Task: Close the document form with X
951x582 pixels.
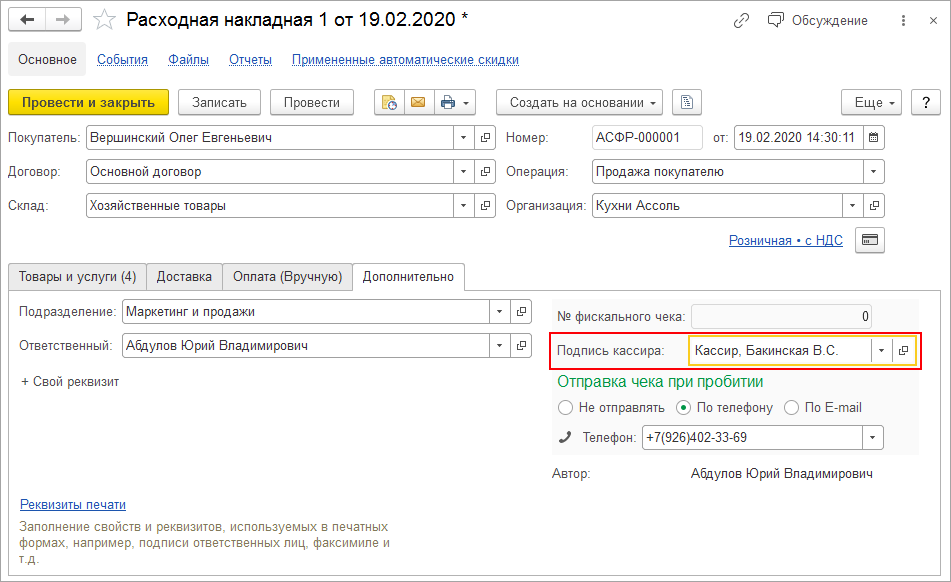Action: point(933,21)
